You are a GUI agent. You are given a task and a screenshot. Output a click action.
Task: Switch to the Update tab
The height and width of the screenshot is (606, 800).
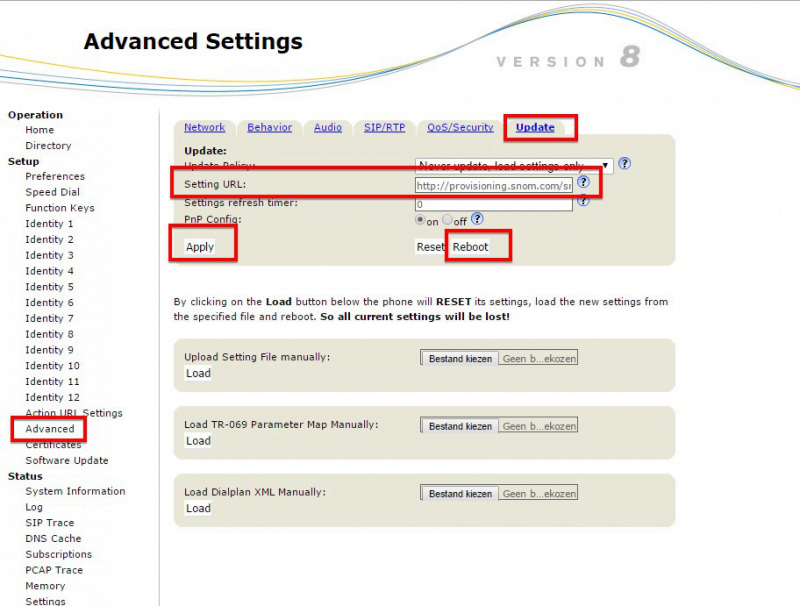click(x=535, y=128)
